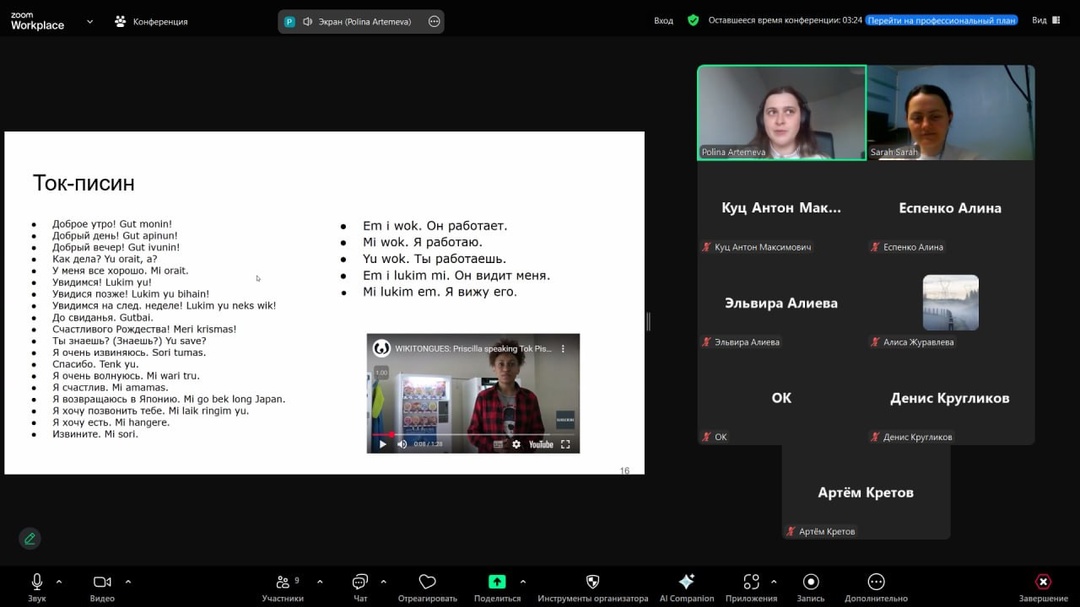Click the green Поделиться share screen icon
Viewport: 1080px width, 607px height.
coord(497,582)
